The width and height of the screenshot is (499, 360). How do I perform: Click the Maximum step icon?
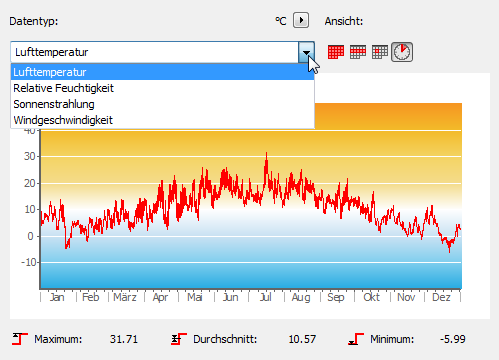coord(20,339)
